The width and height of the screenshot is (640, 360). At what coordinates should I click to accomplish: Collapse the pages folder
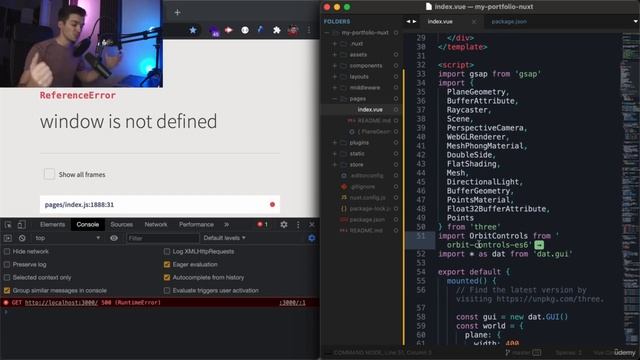[335, 99]
